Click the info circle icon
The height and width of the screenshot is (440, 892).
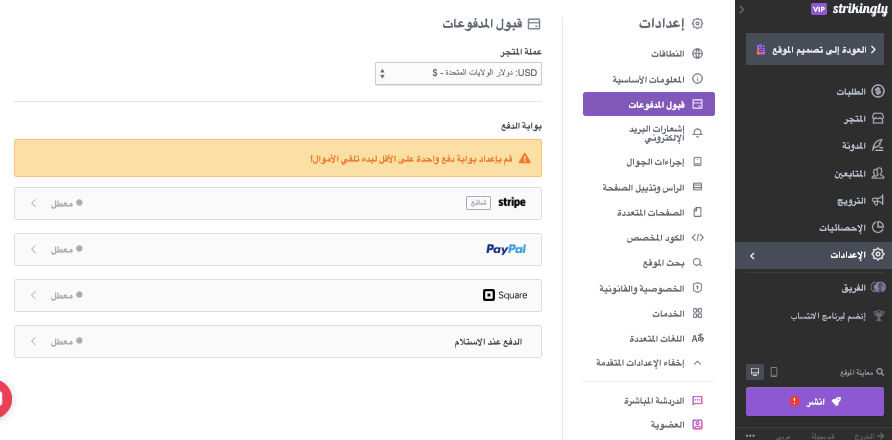[x=697, y=79]
